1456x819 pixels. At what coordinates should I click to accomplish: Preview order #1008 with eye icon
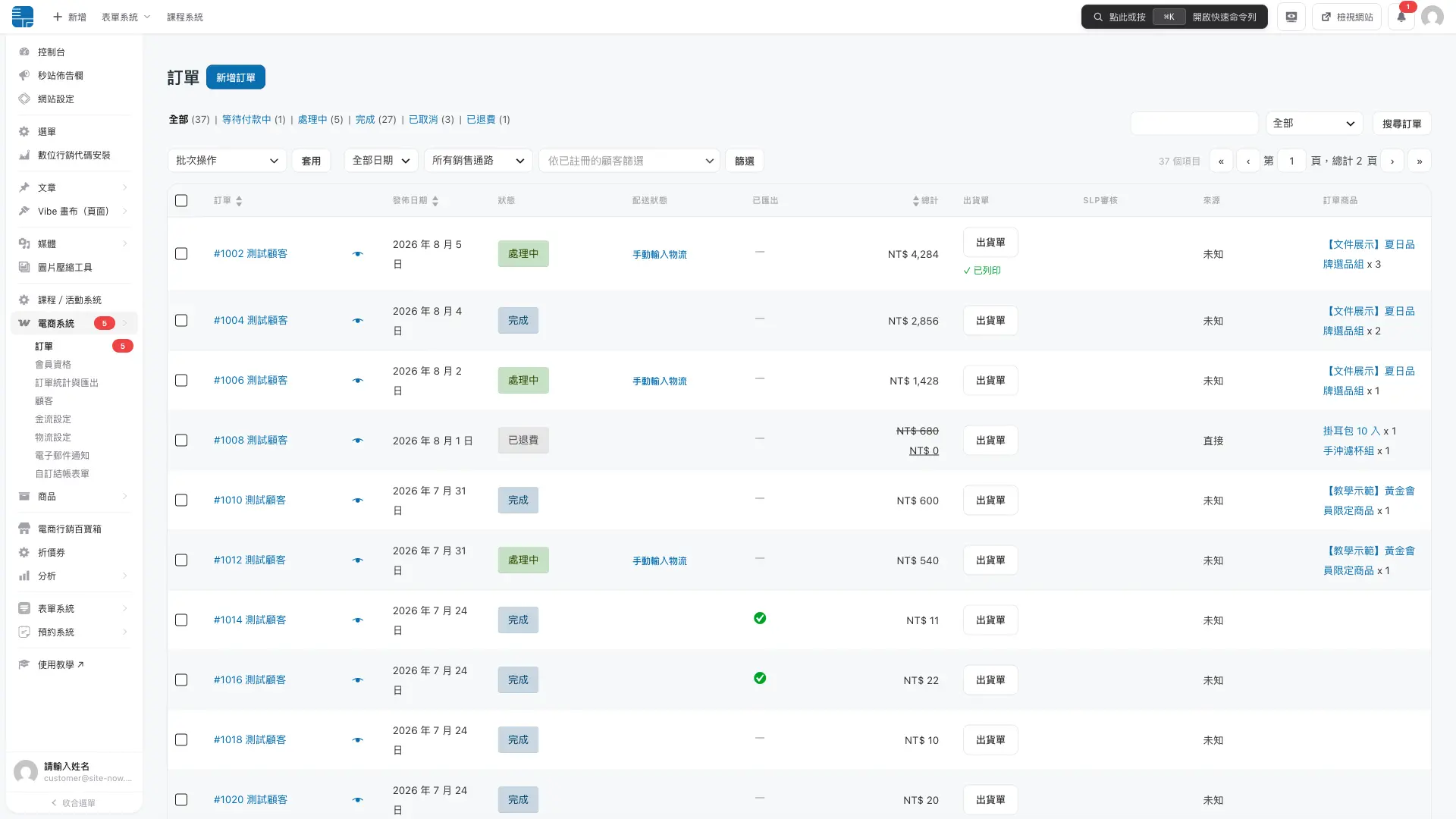tap(358, 441)
